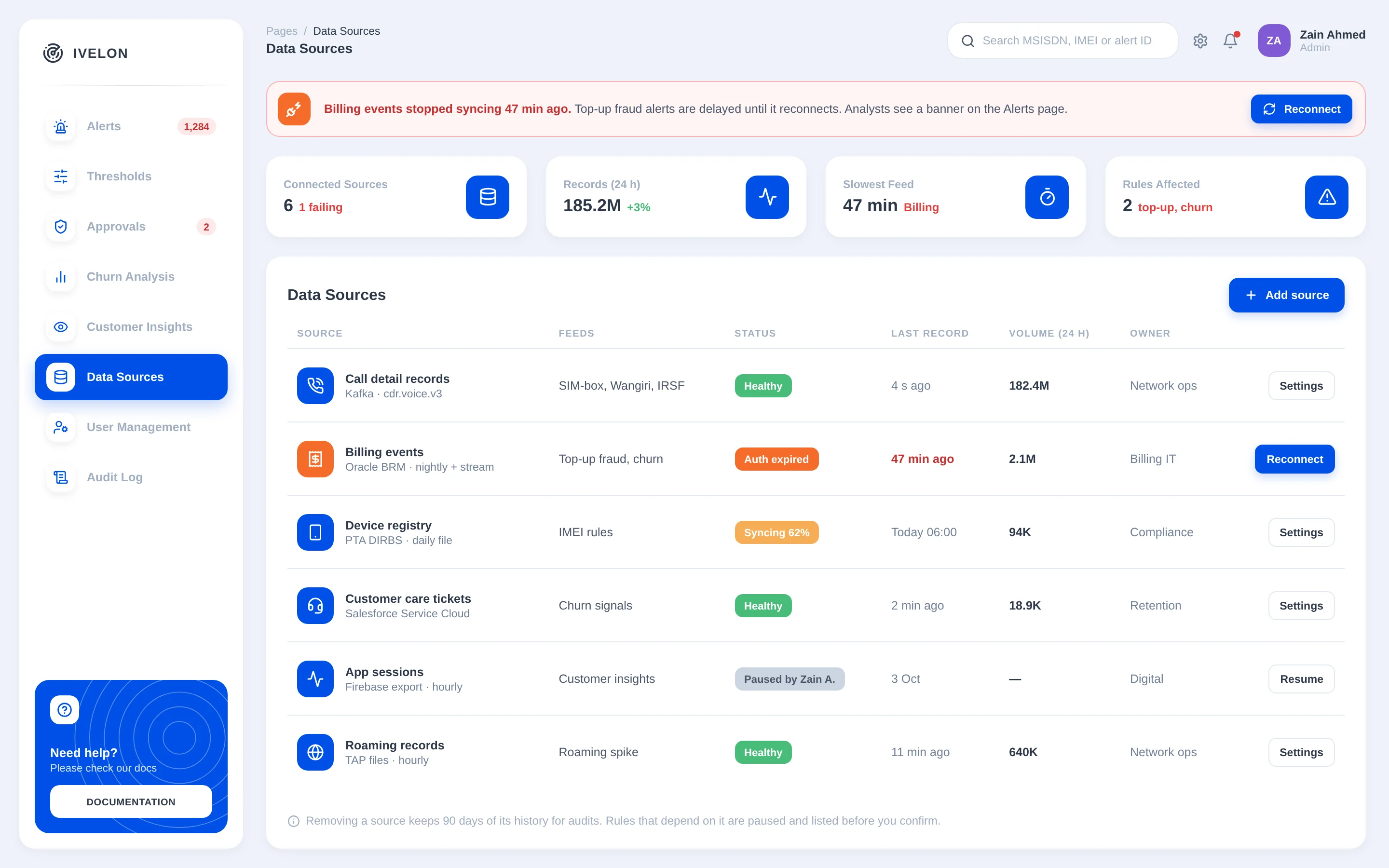Navigate to Customer Insights

coord(131,326)
